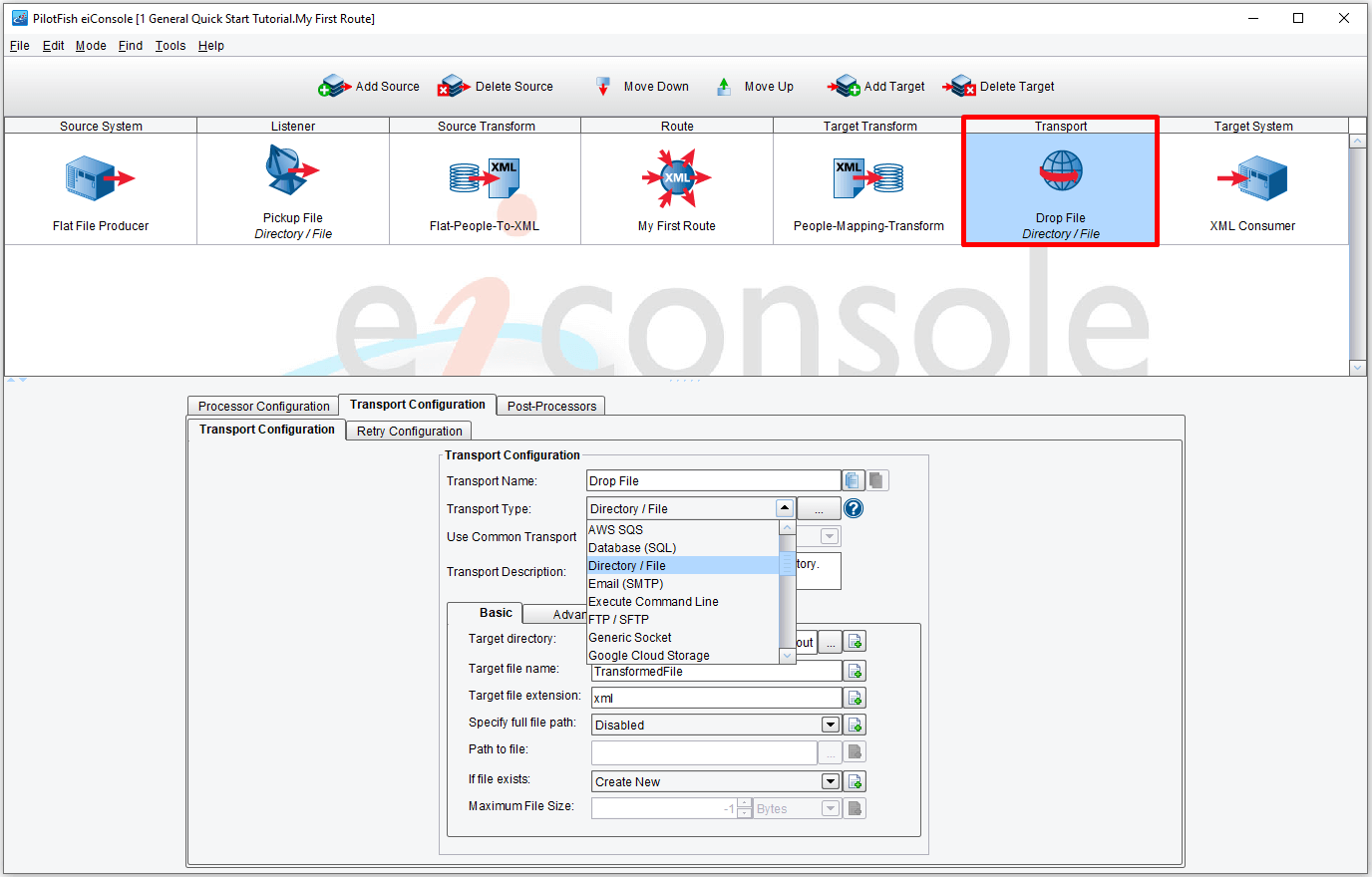Click the ellipsis button beside Transport Type
The height and width of the screenshot is (877, 1372).
(x=819, y=509)
